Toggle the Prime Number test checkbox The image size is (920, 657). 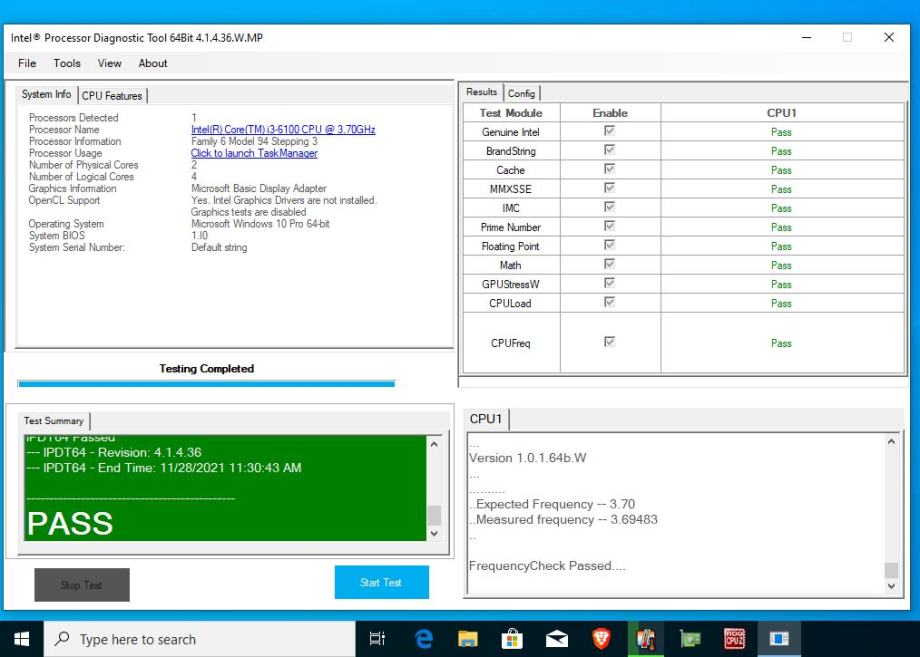click(610, 226)
